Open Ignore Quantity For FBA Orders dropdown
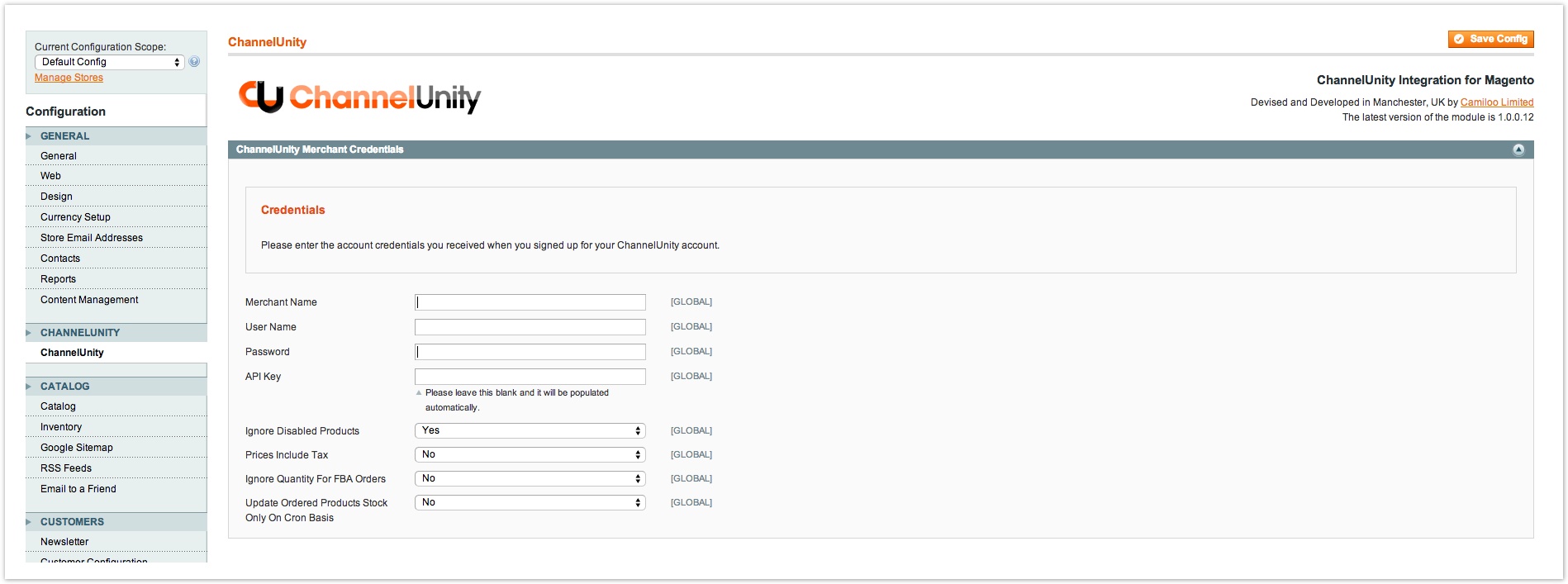Screen dimensions: 1568x584 pyautogui.click(x=530, y=478)
